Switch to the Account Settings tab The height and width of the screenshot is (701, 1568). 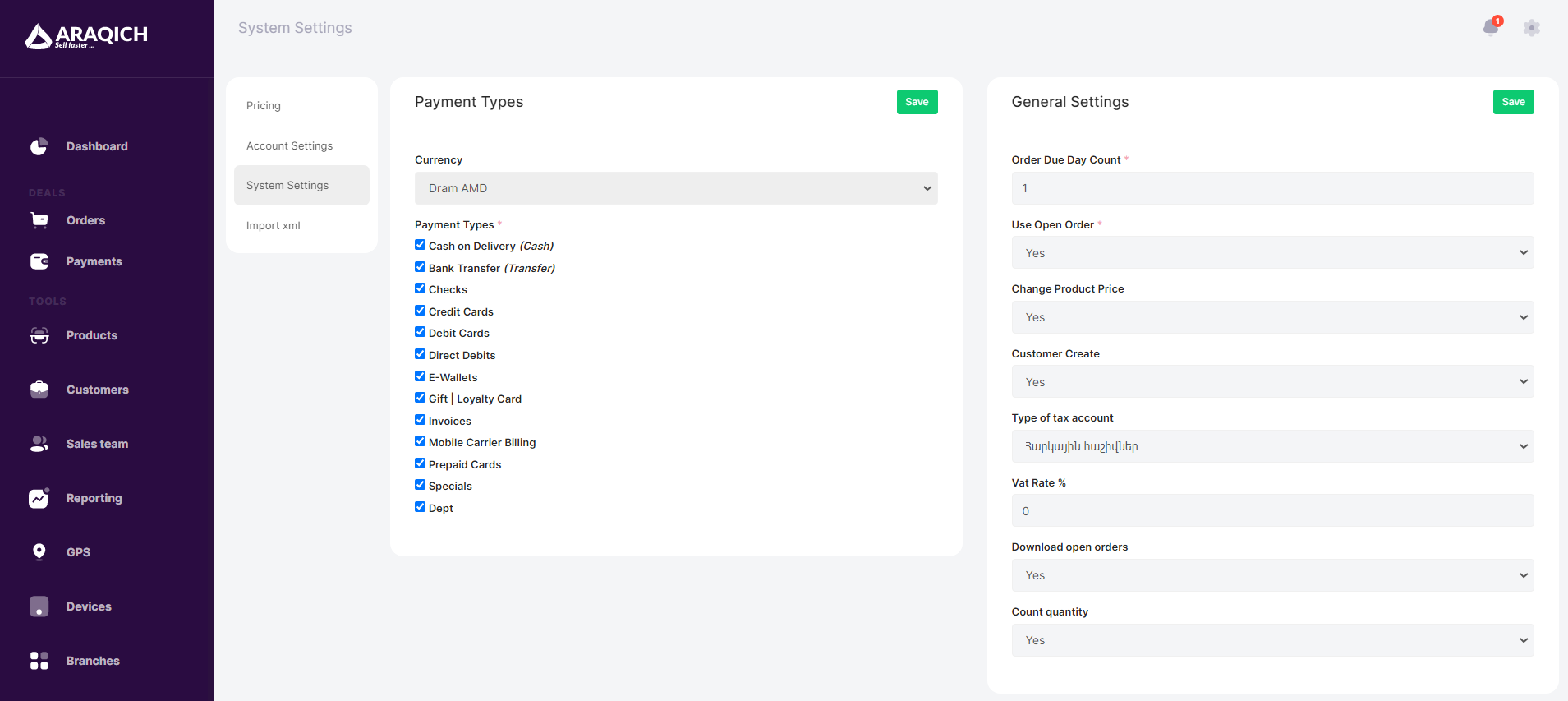289,145
